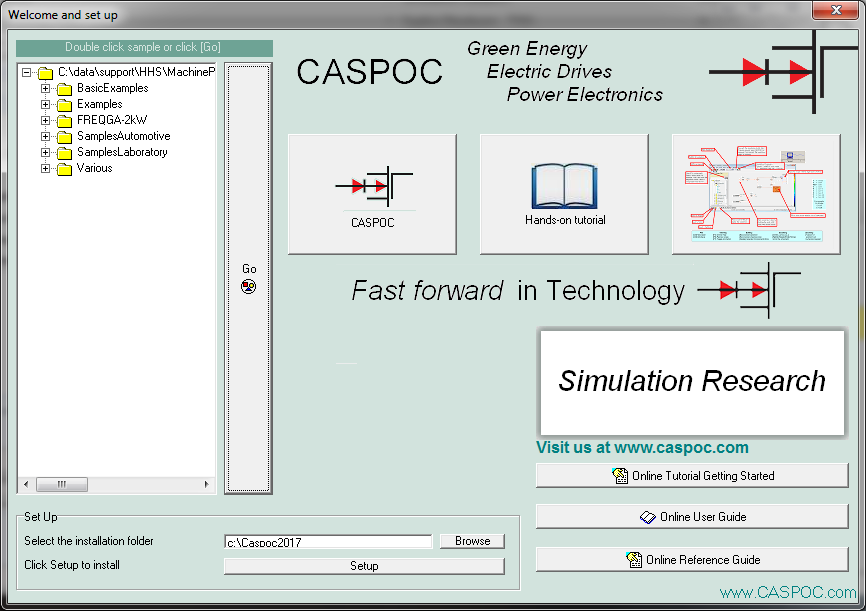This screenshot has width=866, height=611.
Task: Select the FREQGA-2kW folder icon
Action: pyautogui.click(x=65, y=121)
